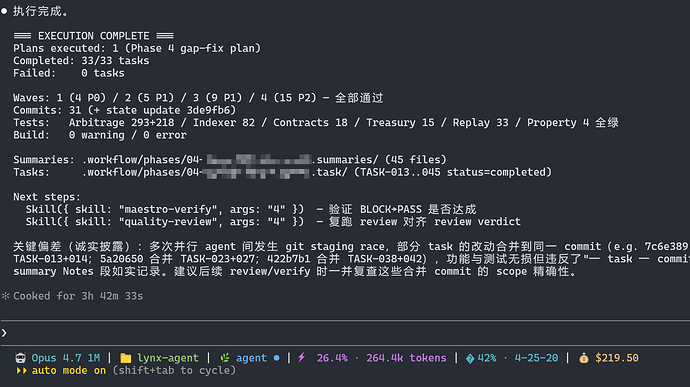This screenshot has height=387, width=690.
Task: Click the '26.4%' context usage value
Action: coord(332,358)
